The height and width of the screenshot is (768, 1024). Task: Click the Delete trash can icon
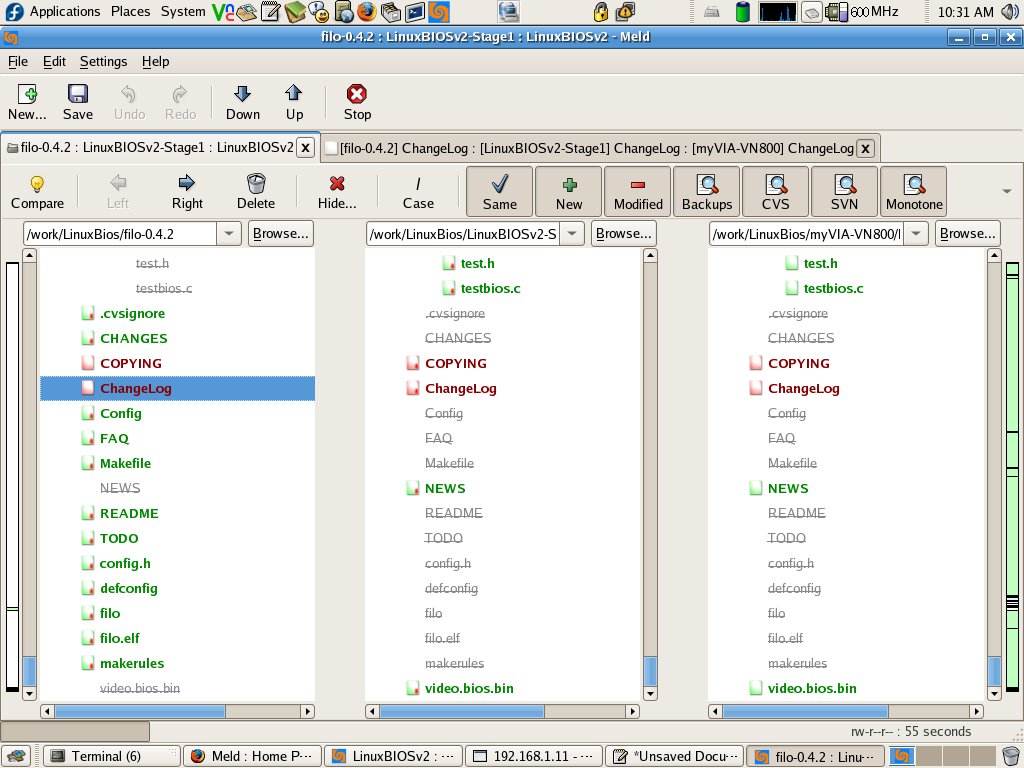click(256, 192)
